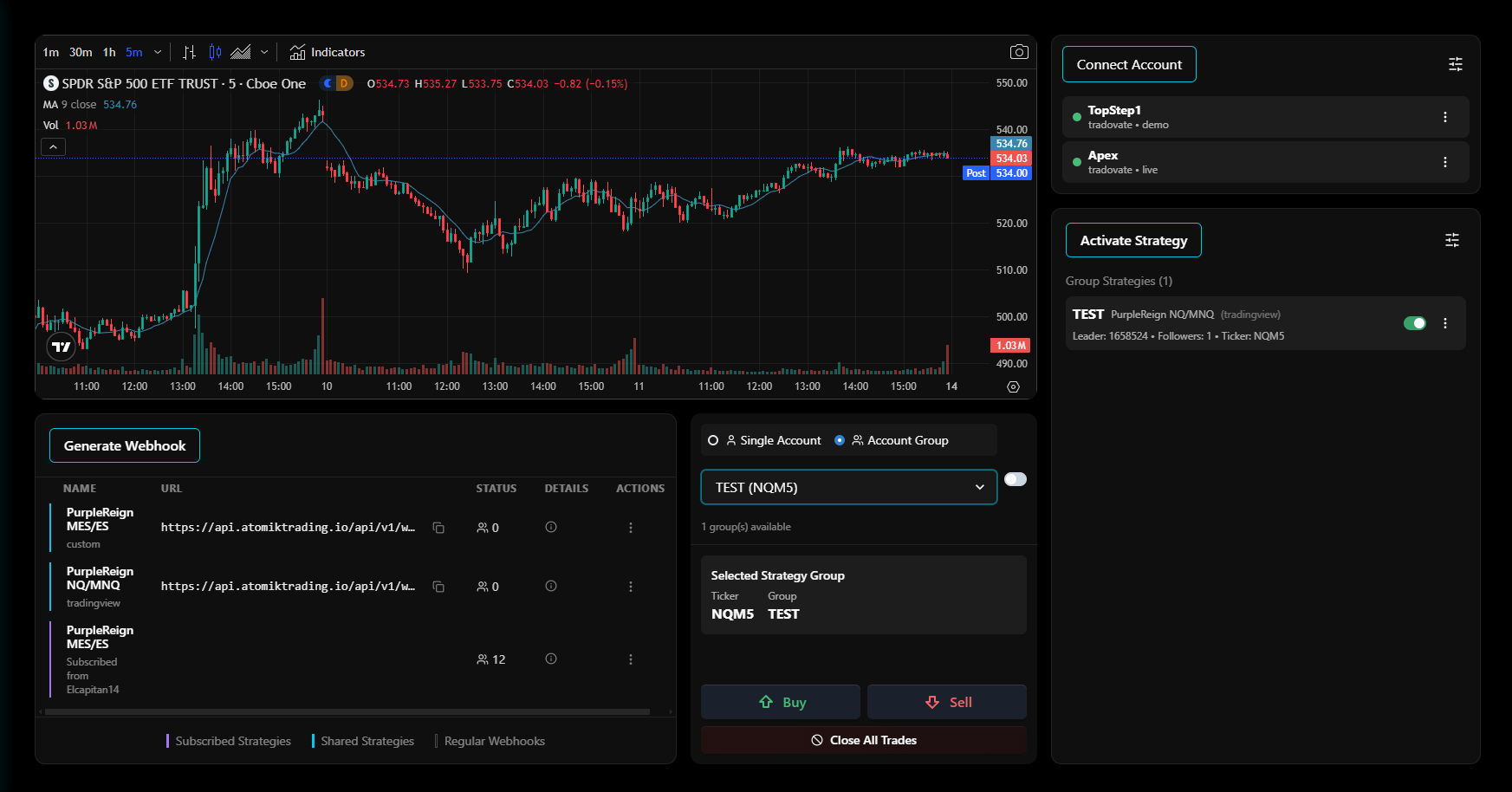
Task: Switch chart to 5m timeframe
Action: pos(133,52)
